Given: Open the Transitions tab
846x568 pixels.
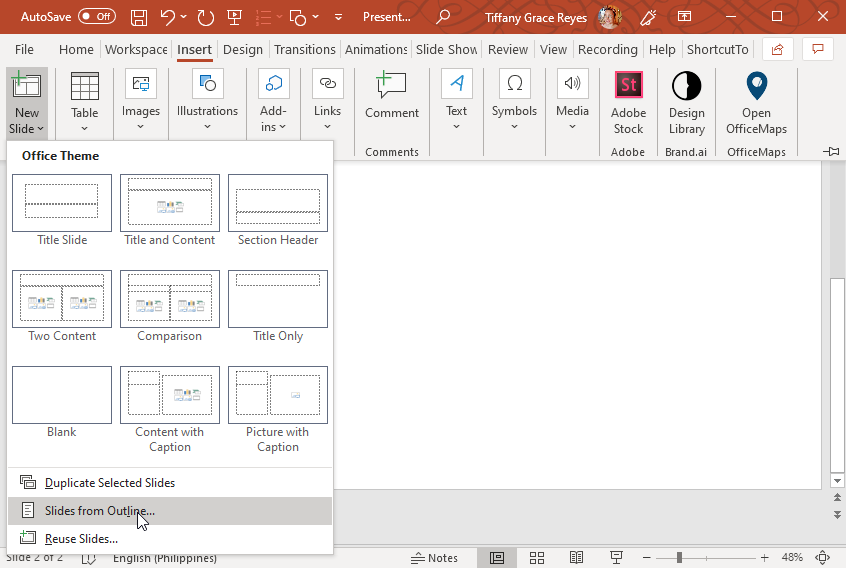Looking at the screenshot, I should [304, 49].
